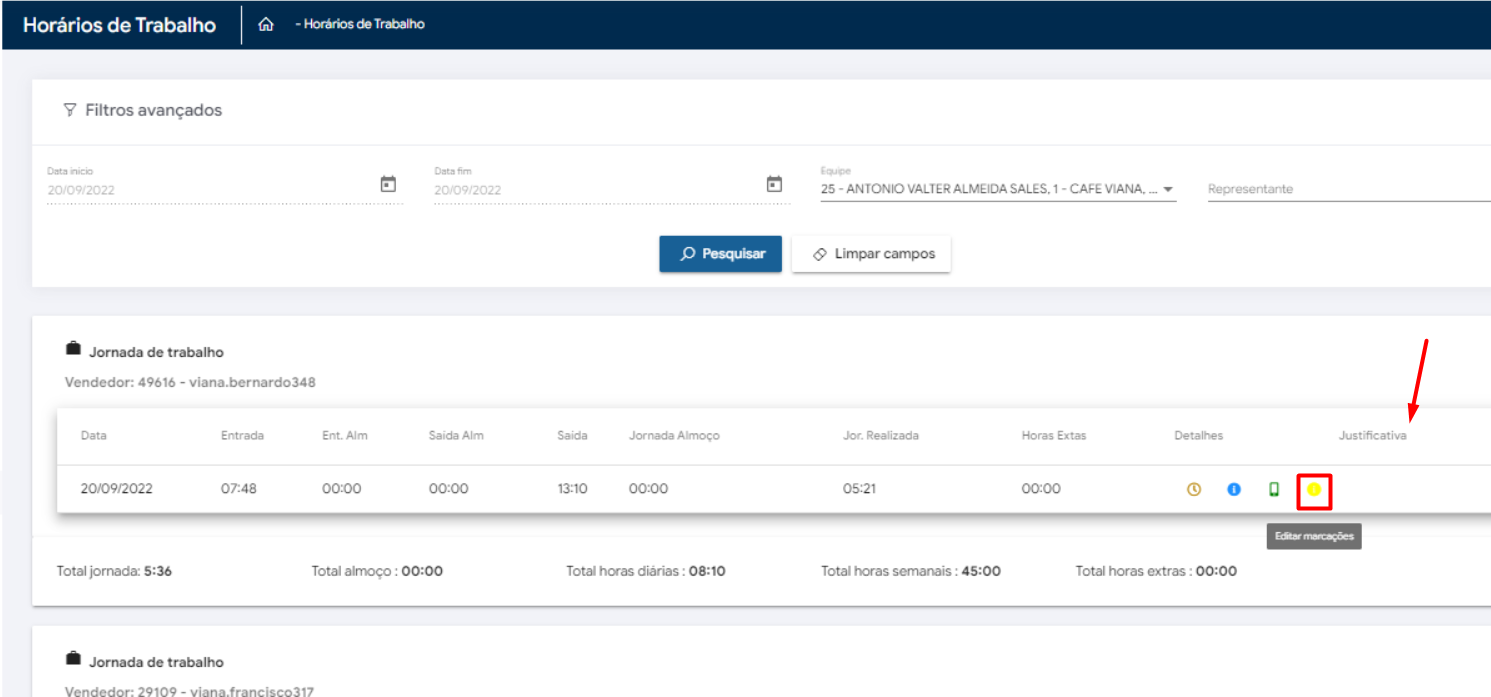Click the Horários de Trabalho page title
Screen dimensions: 1491x697
119,25
